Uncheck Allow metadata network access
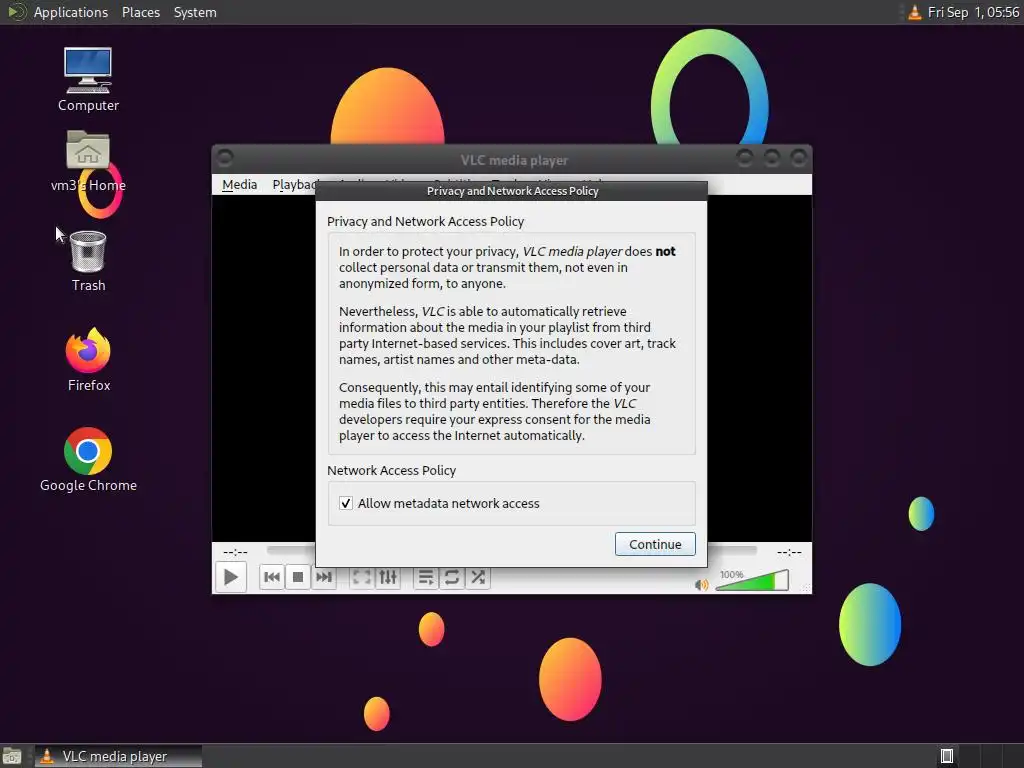Viewport: 1024px width, 768px height. (x=346, y=504)
